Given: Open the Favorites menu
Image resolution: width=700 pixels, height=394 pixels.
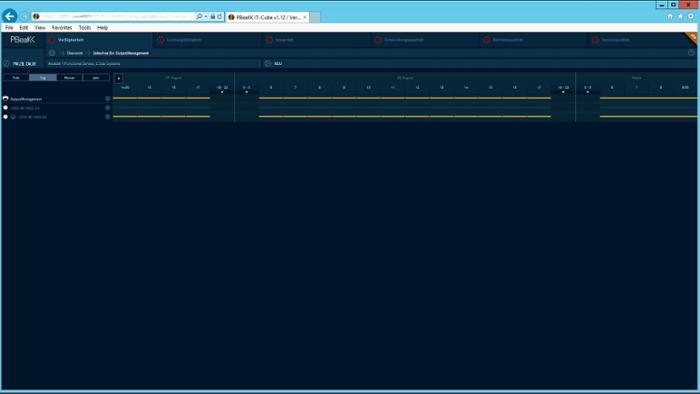Looking at the screenshot, I should click(x=62, y=28).
